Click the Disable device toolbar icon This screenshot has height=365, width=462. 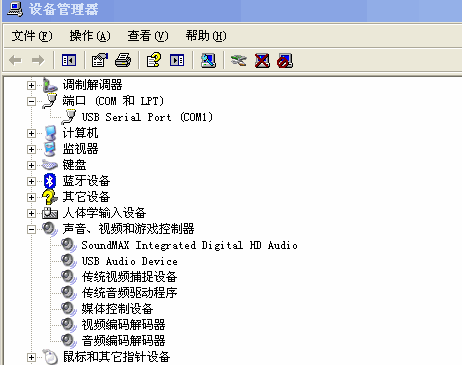click(x=285, y=60)
